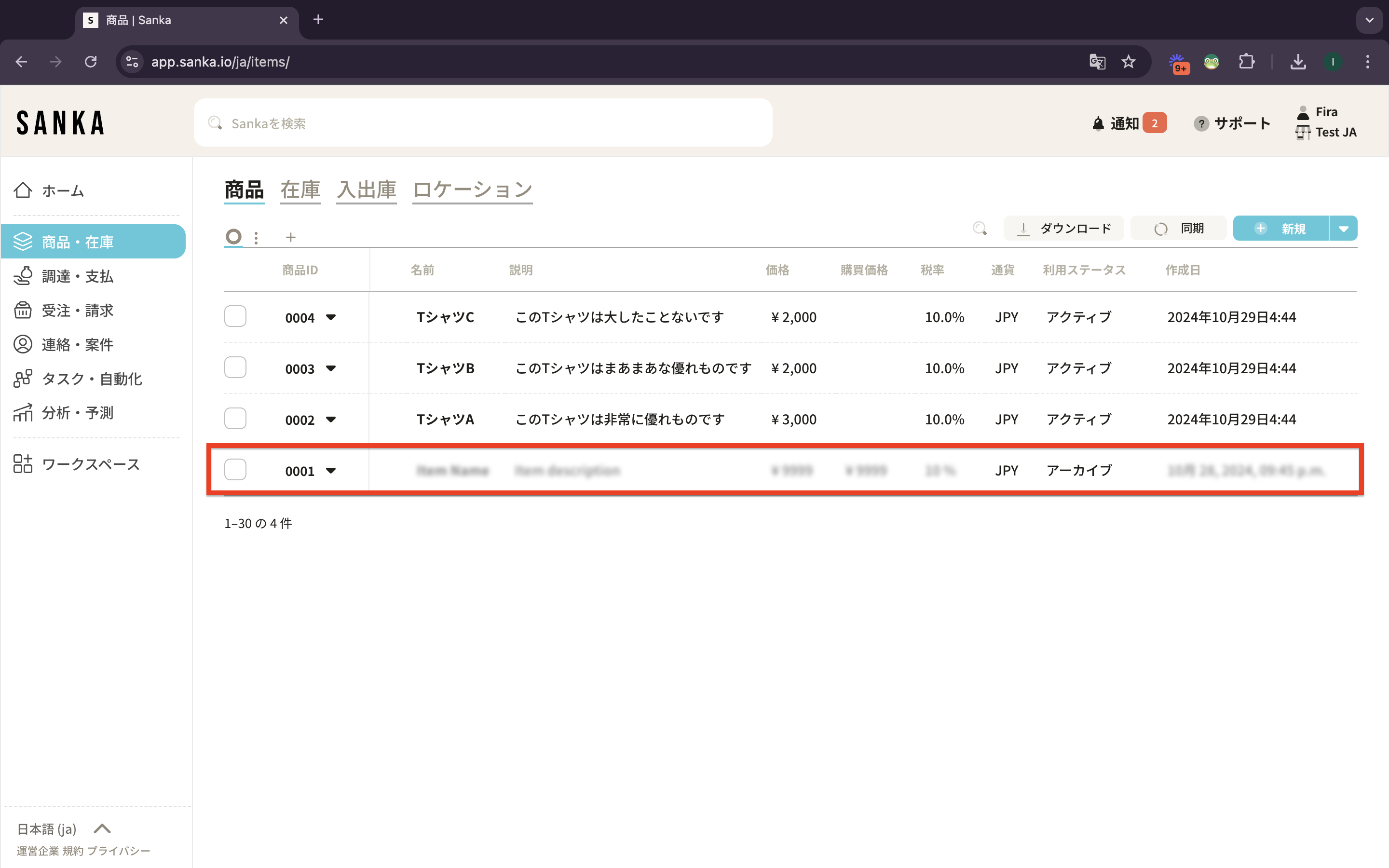Viewport: 1389px width, 868px height.
Task: Open ホーム from the sidebar
Action: tap(63, 190)
